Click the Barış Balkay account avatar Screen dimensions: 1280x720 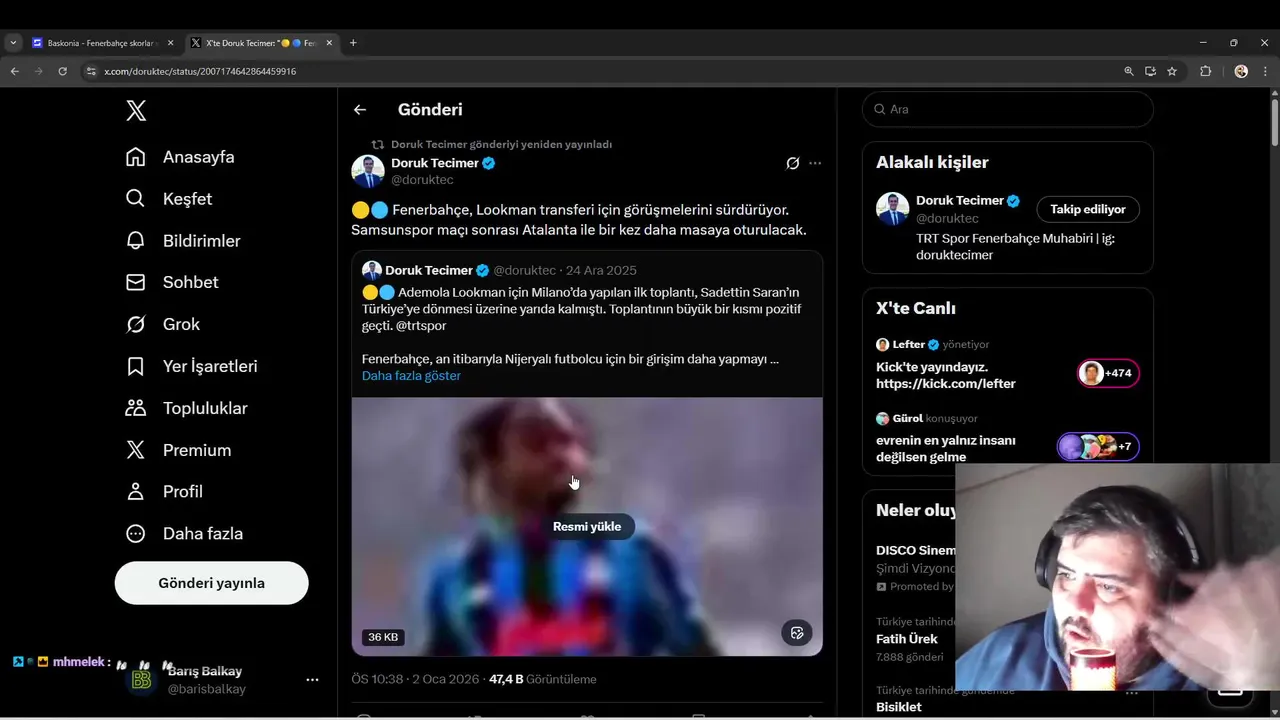tap(142, 680)
